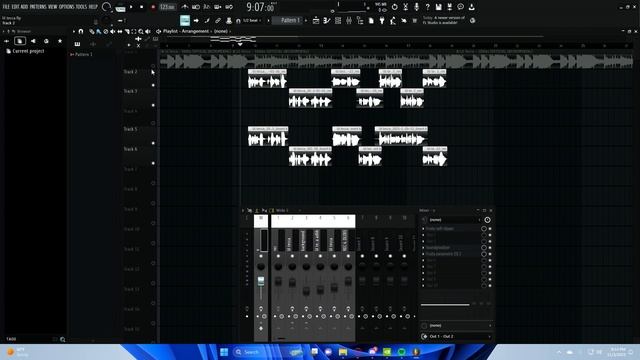The height and width of the screenshot is (360, 640).
Task: Open the PATTERNS menu
Action: tap(38, 7)
